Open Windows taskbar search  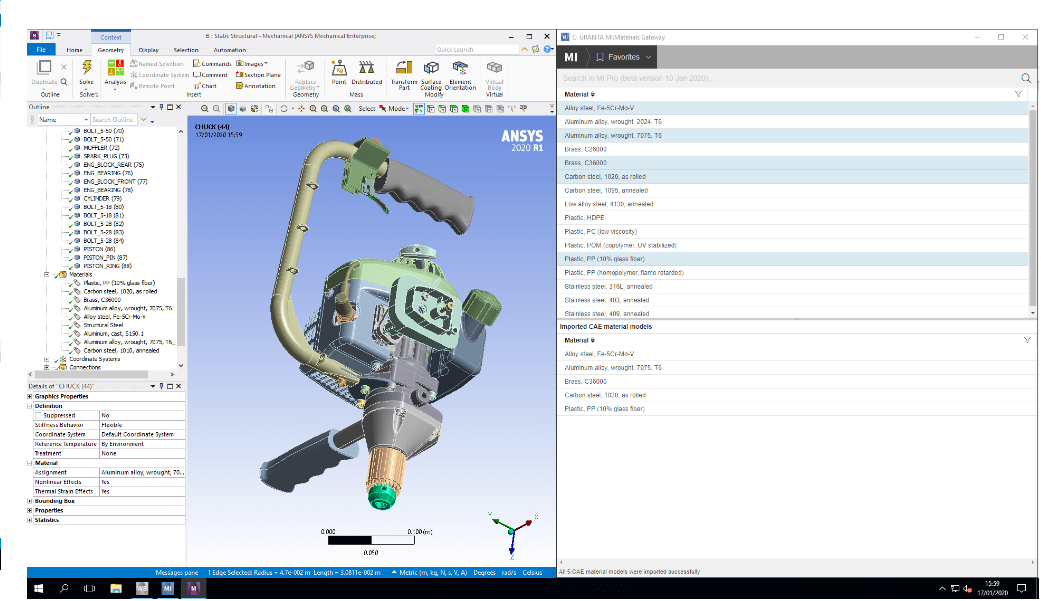[x=64, y=588]
